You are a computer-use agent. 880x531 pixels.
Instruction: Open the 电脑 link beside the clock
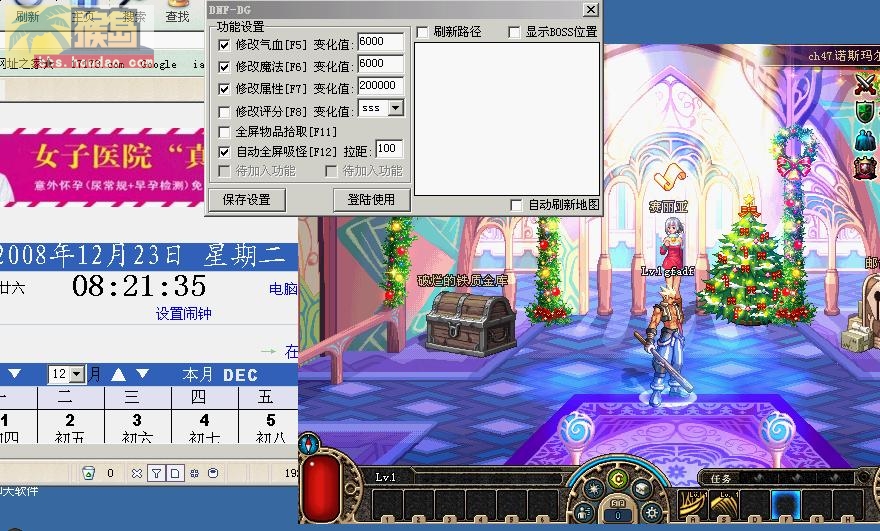[x=283, y=289]
